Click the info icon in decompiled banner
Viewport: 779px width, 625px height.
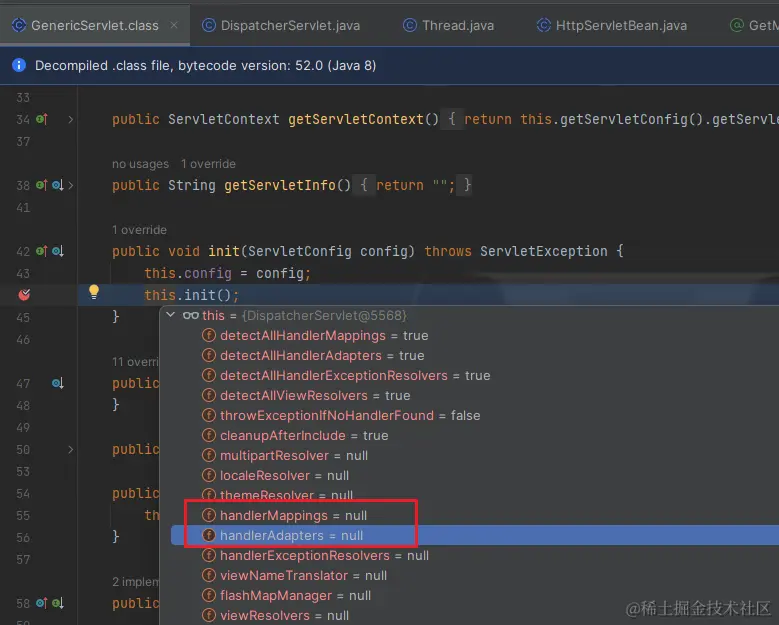19,65
